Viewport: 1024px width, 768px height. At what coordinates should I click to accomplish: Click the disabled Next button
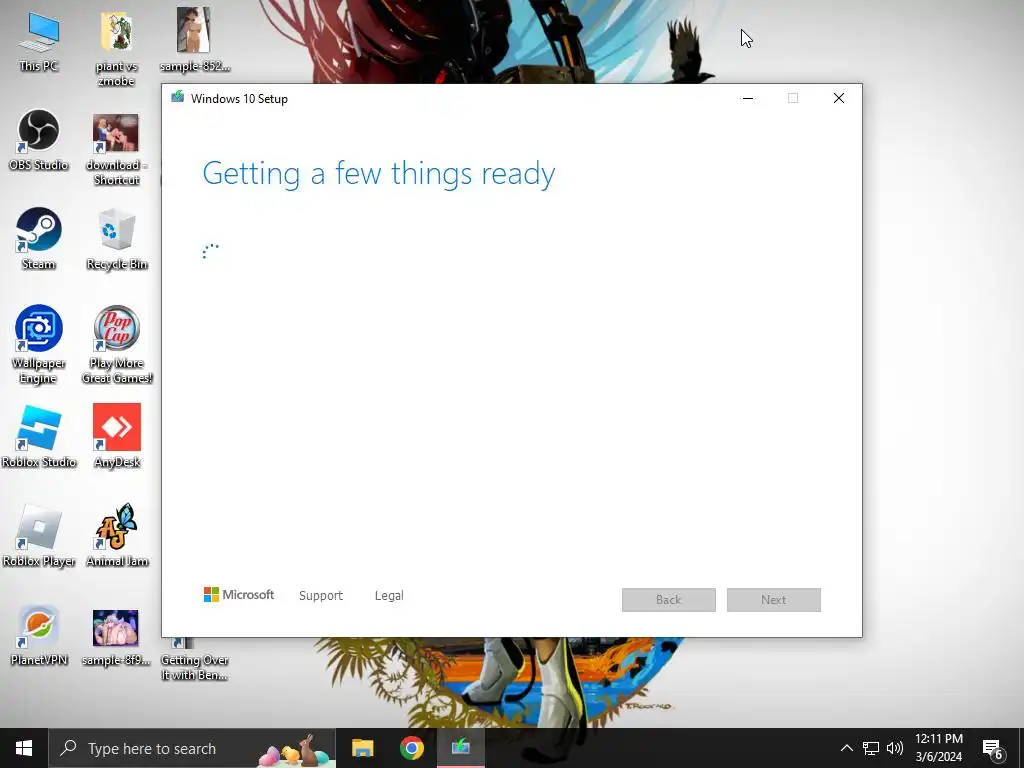tap(773, 600)
